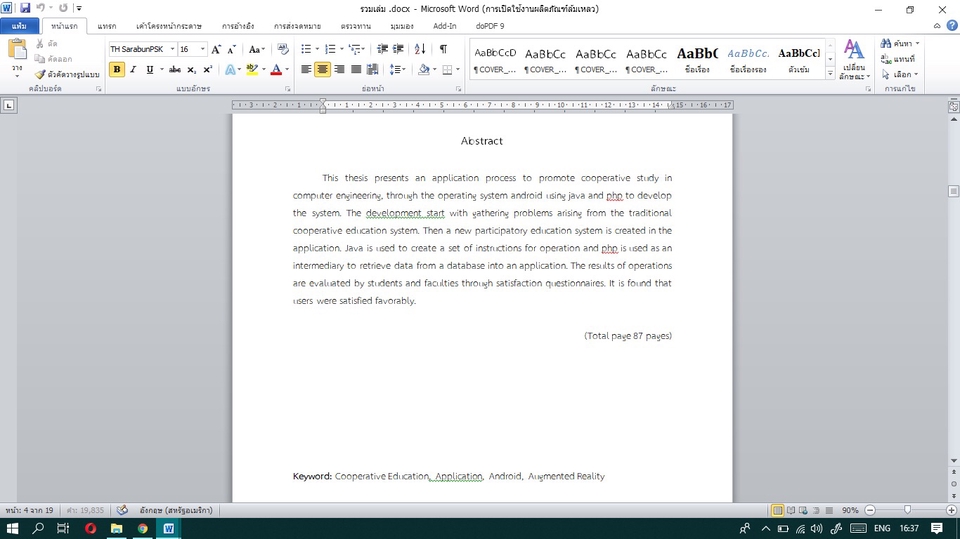Select Full Screen Reading view icon

pos(790,510)
